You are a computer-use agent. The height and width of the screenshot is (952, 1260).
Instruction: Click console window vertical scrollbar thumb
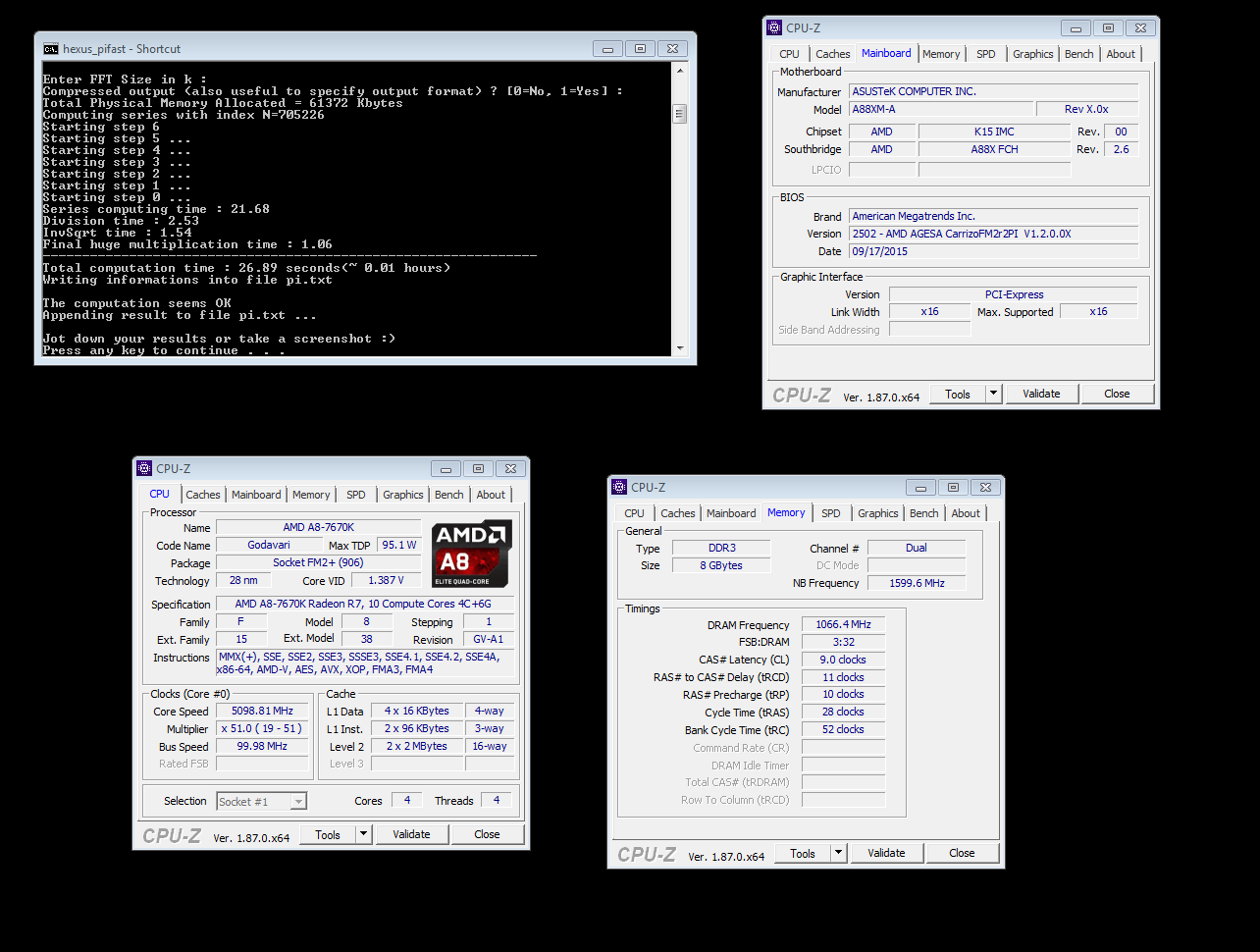pyautogui.click(x=679, y=115)
